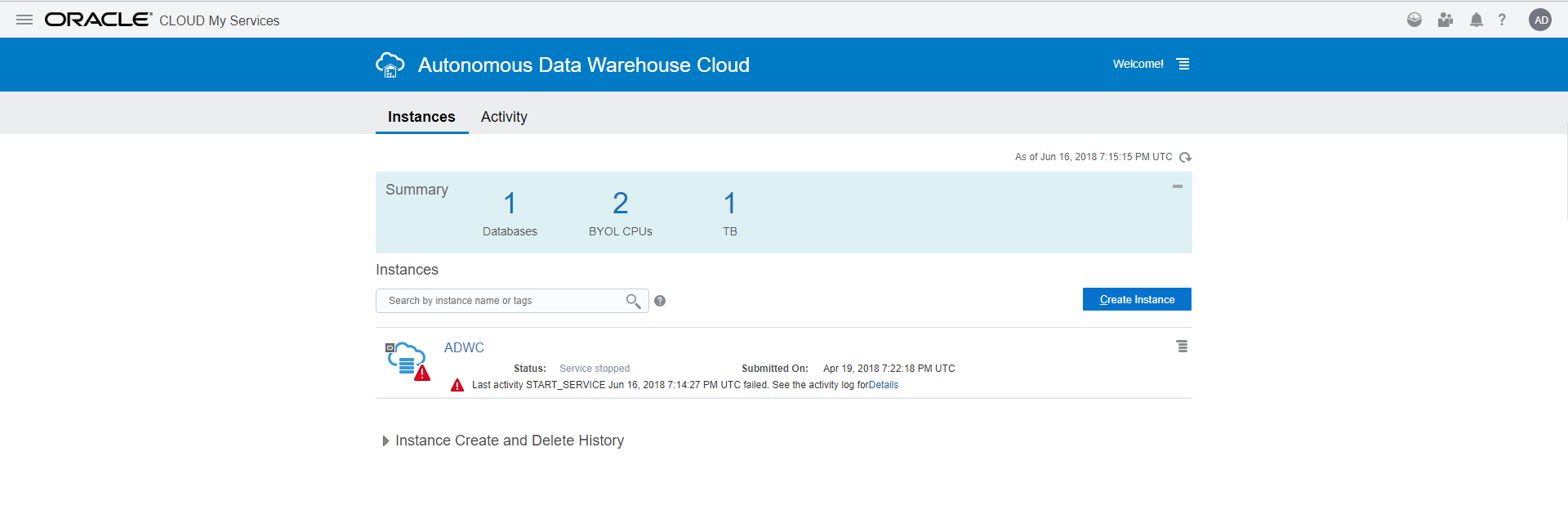The height and width of the screenshot is (528, 1568).
Task: Open the ADWC instance link
Action: tap(464, 347)
